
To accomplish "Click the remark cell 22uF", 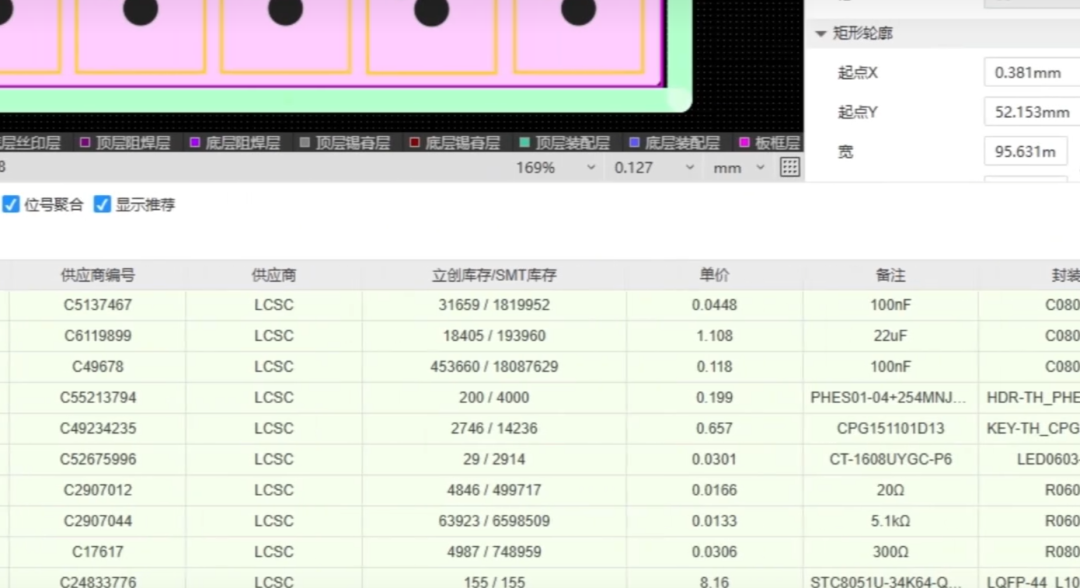I will pyautogui.click(x=890, y=336).
